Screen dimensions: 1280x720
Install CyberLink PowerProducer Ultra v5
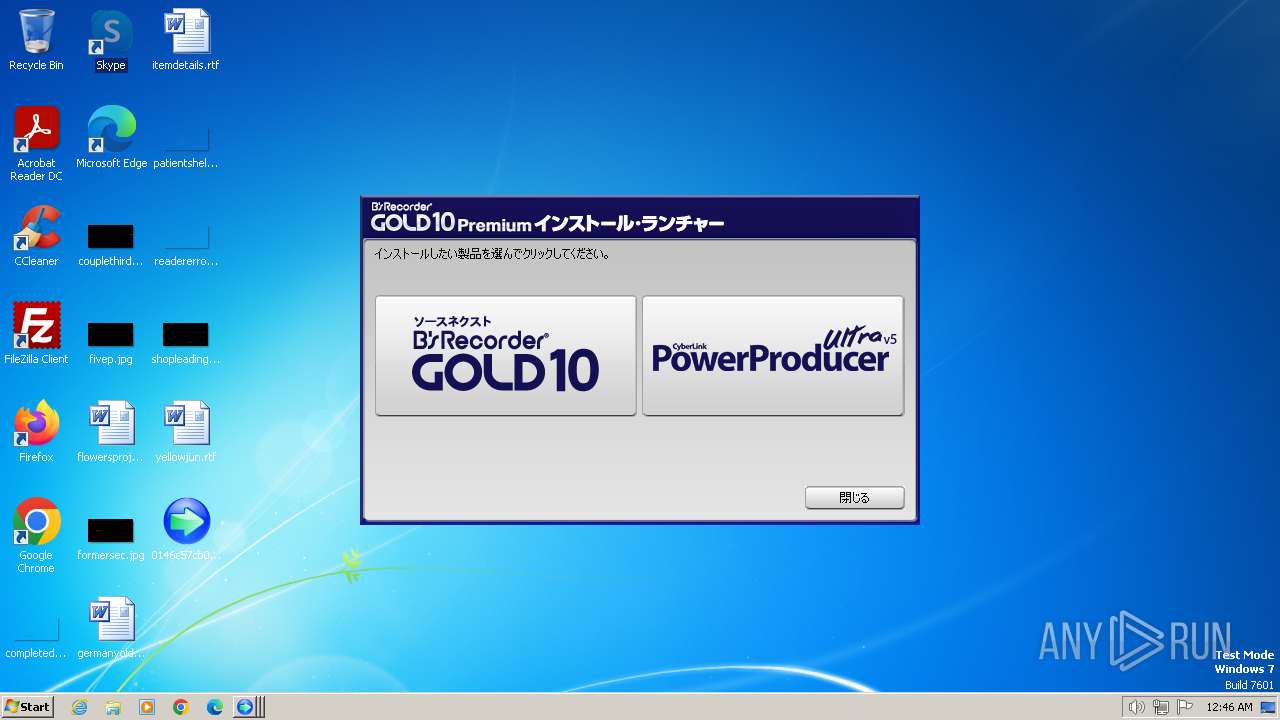point(772,355)
